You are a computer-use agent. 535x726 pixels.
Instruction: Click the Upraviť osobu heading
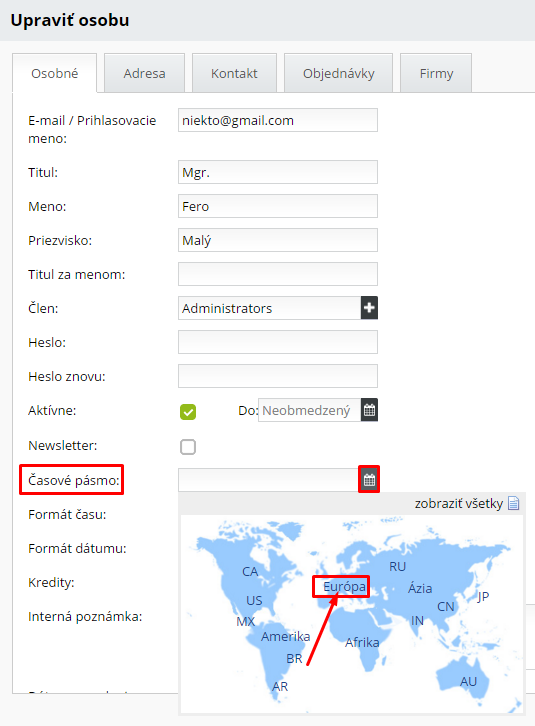[70, 20]
